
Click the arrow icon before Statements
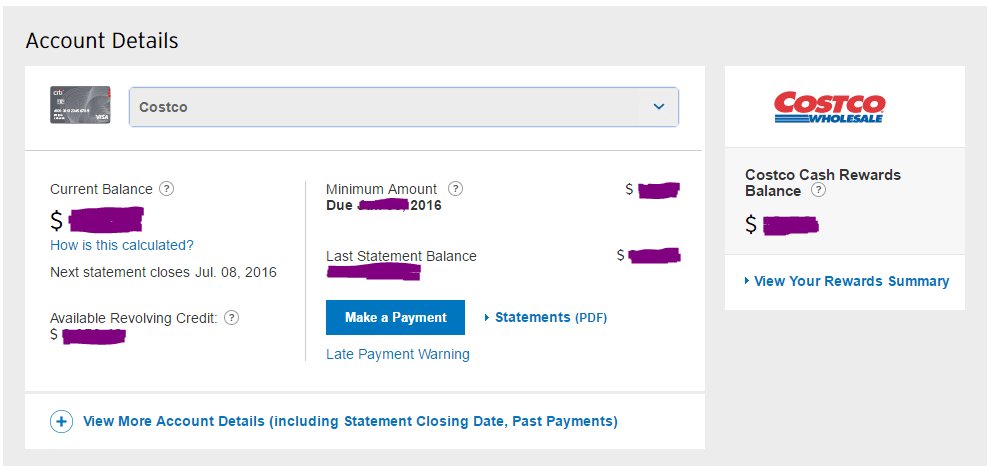[487, 318]
